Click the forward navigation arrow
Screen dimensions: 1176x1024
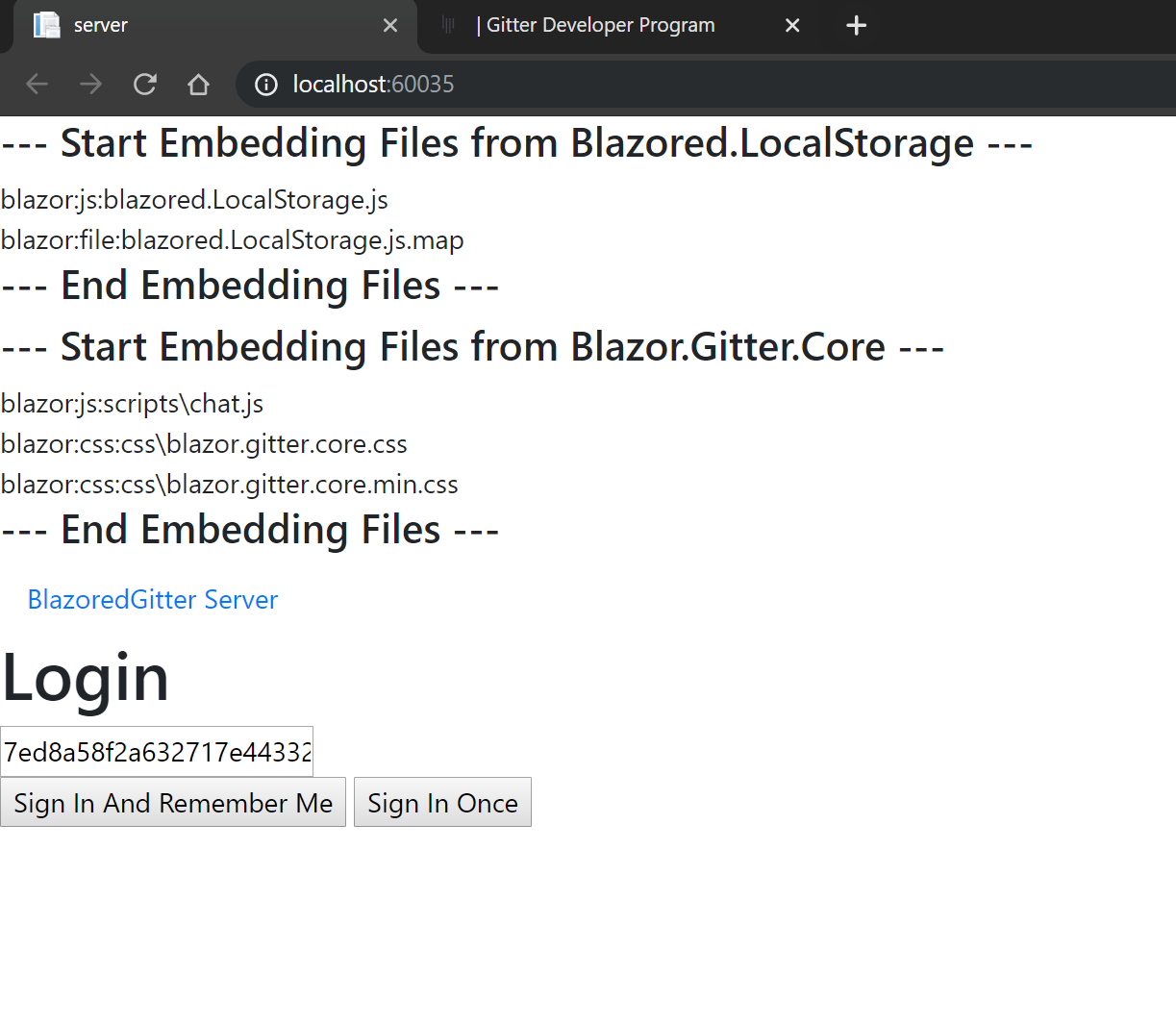tap(90, 85)
